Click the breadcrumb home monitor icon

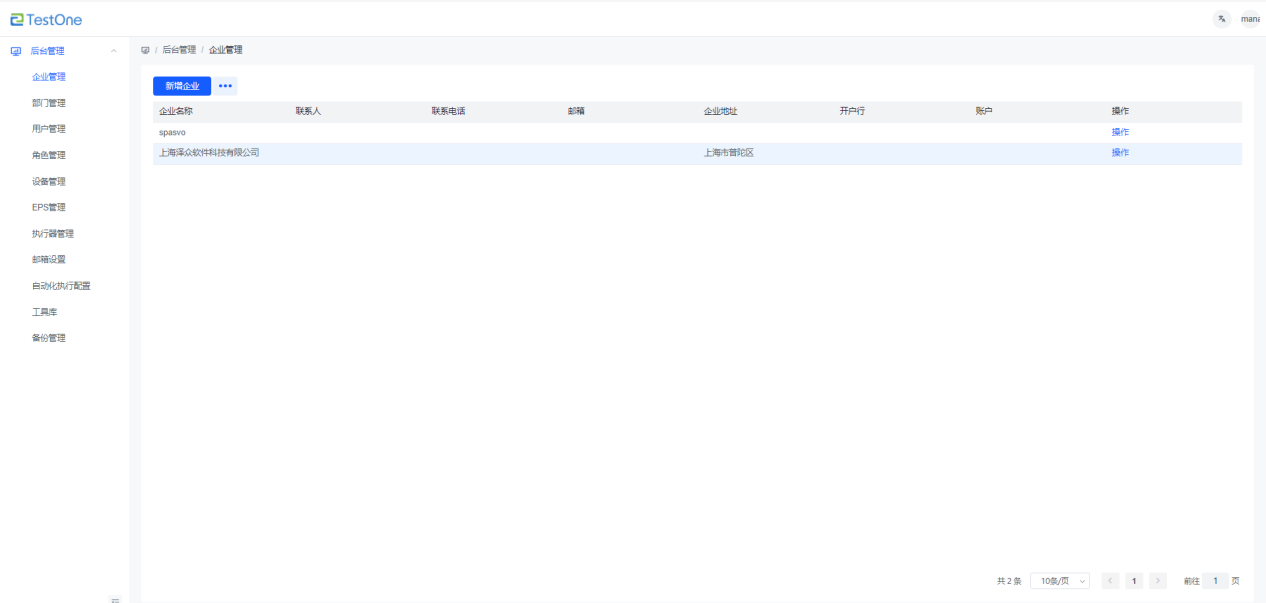[145, 50]
